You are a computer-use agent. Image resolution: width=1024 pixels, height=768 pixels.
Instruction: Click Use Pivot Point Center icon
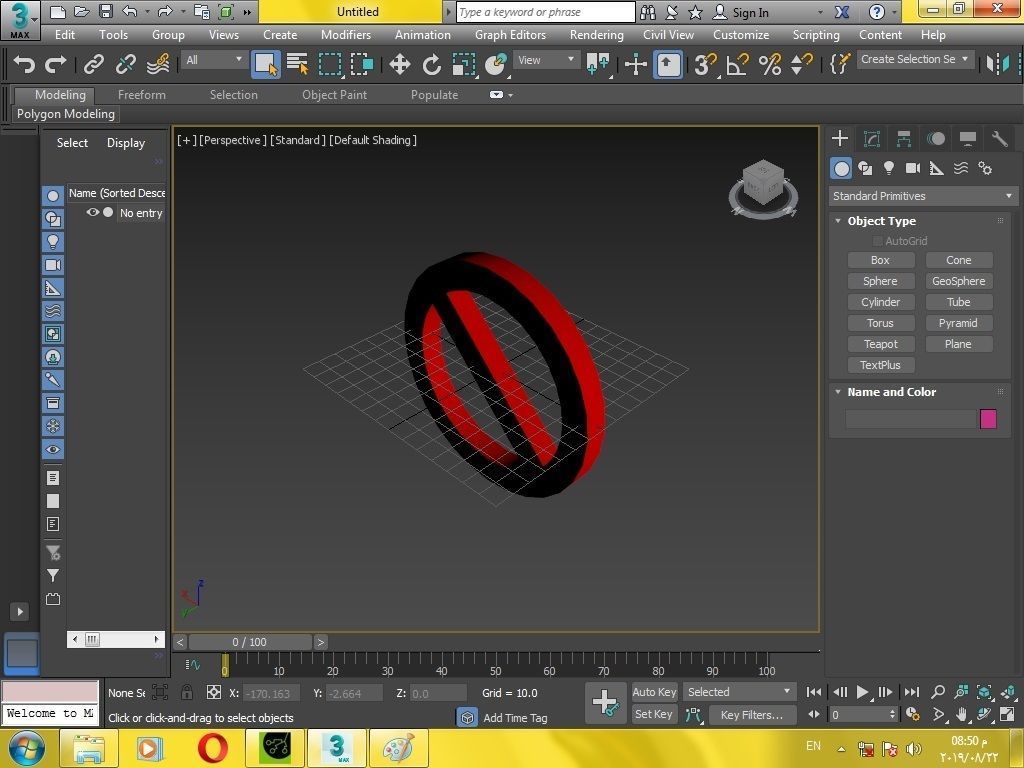click(x=598, y=64)
